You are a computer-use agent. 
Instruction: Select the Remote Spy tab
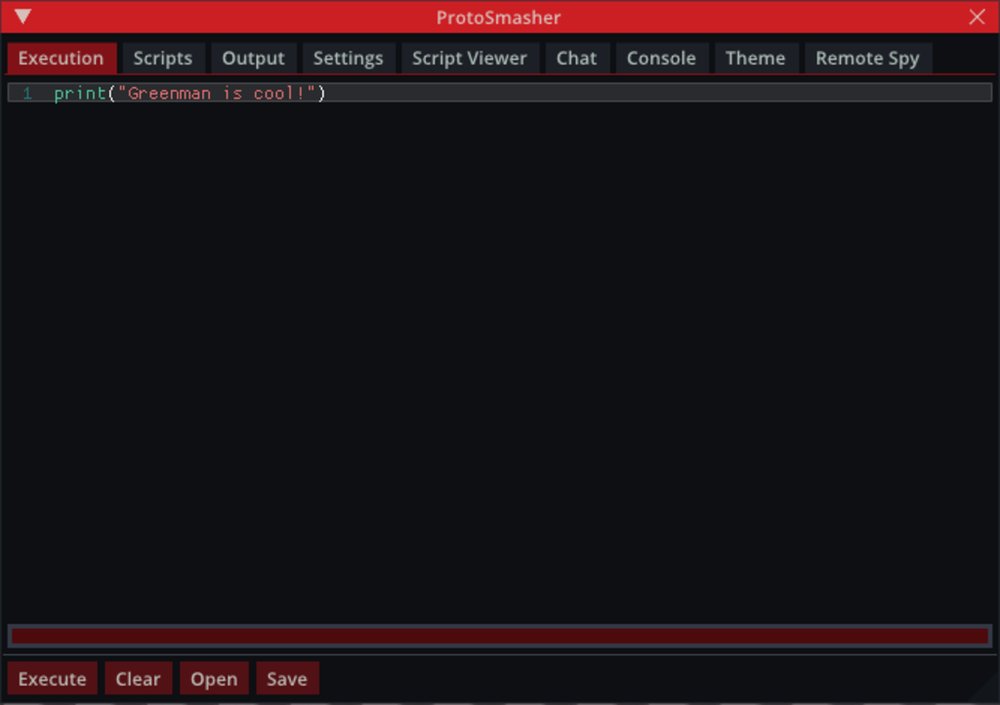click(x=867, y=58)
